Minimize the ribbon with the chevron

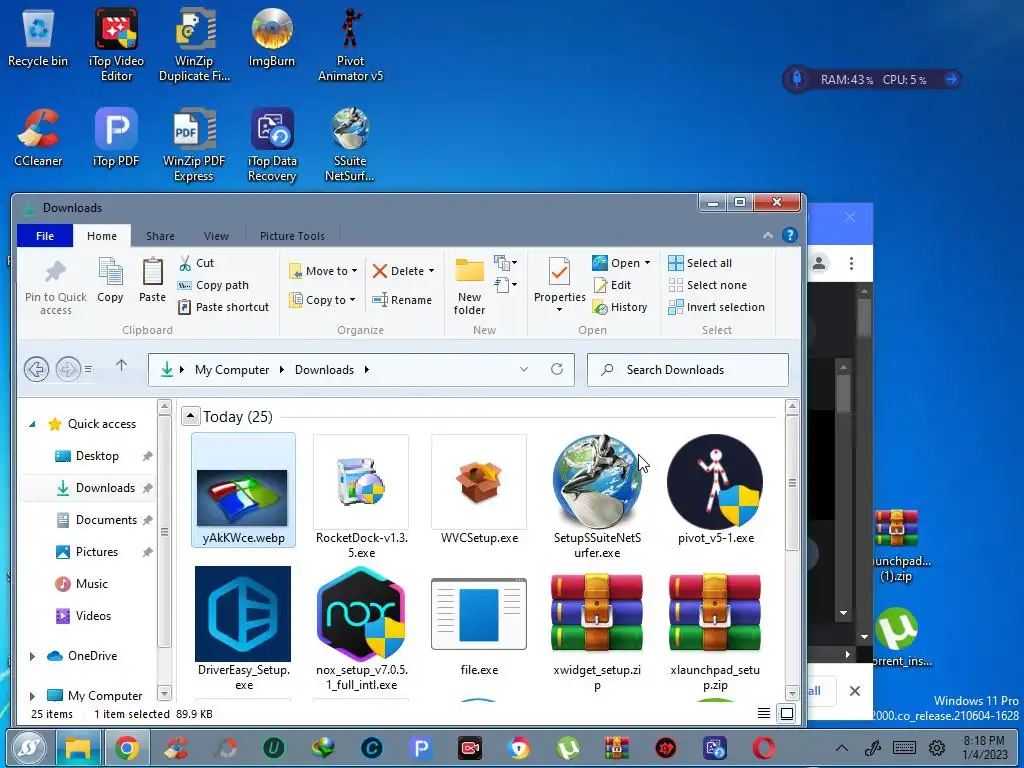[x=768, y=236]
